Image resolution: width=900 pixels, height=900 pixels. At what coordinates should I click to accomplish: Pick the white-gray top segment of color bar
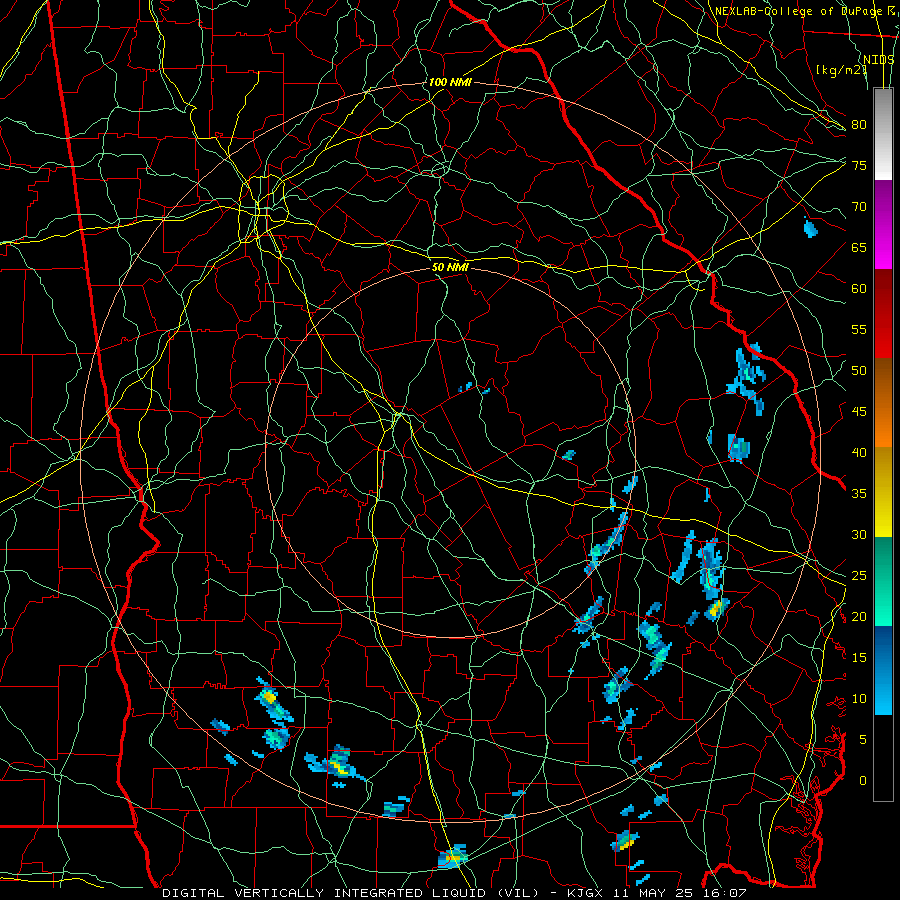click(x=883, y=134)
